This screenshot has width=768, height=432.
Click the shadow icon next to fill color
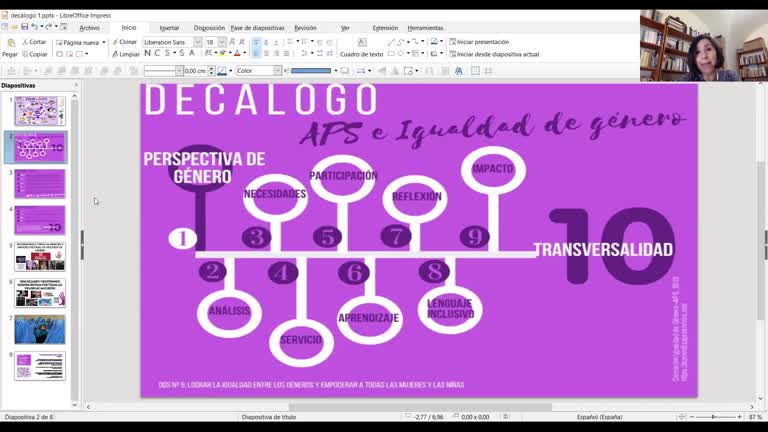(x=345, y=71)
